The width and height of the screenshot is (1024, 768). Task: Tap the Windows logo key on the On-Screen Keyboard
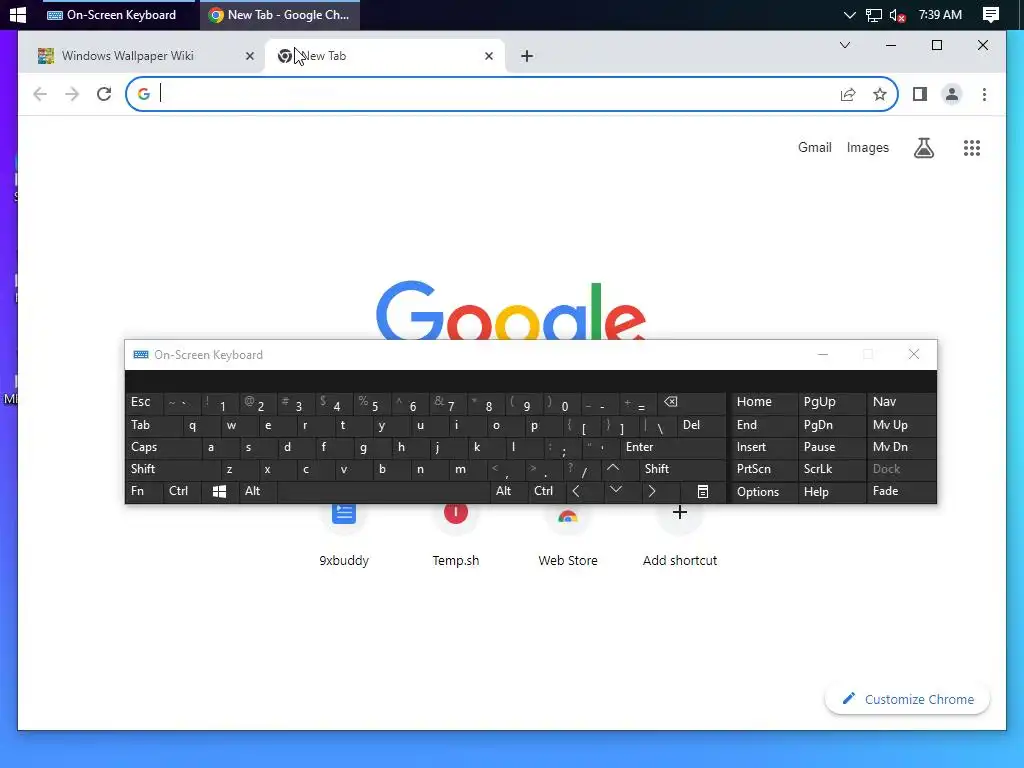coord(219,491)
